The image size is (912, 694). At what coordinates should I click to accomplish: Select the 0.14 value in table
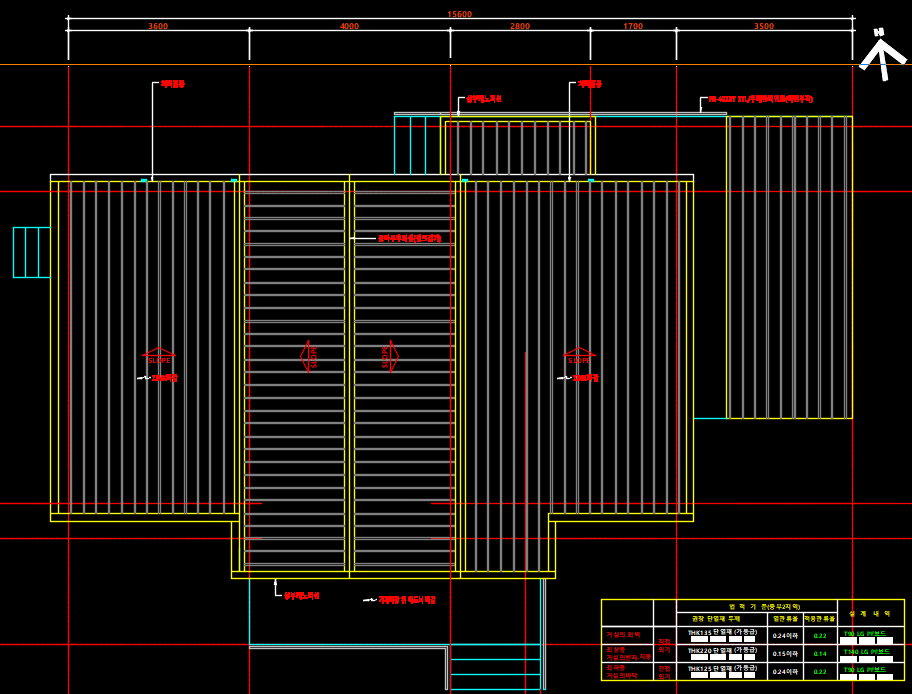coord(820,653)
